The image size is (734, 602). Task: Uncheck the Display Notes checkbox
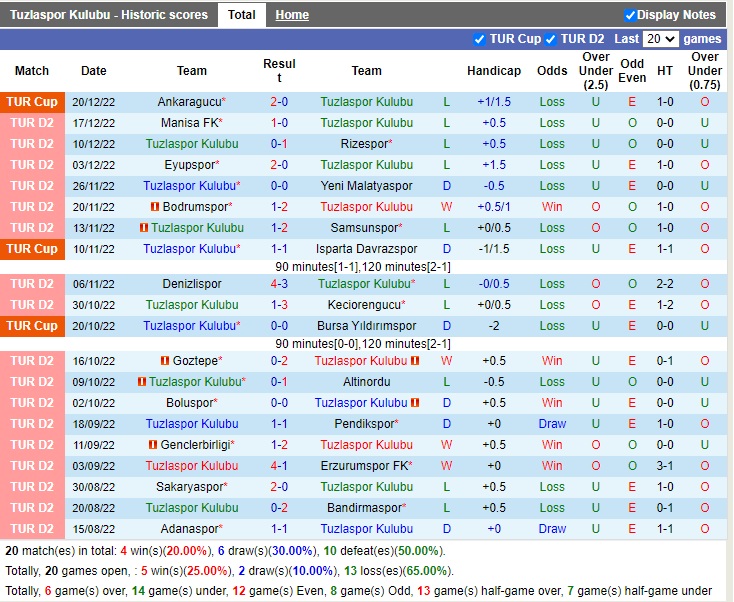(630, 15)
